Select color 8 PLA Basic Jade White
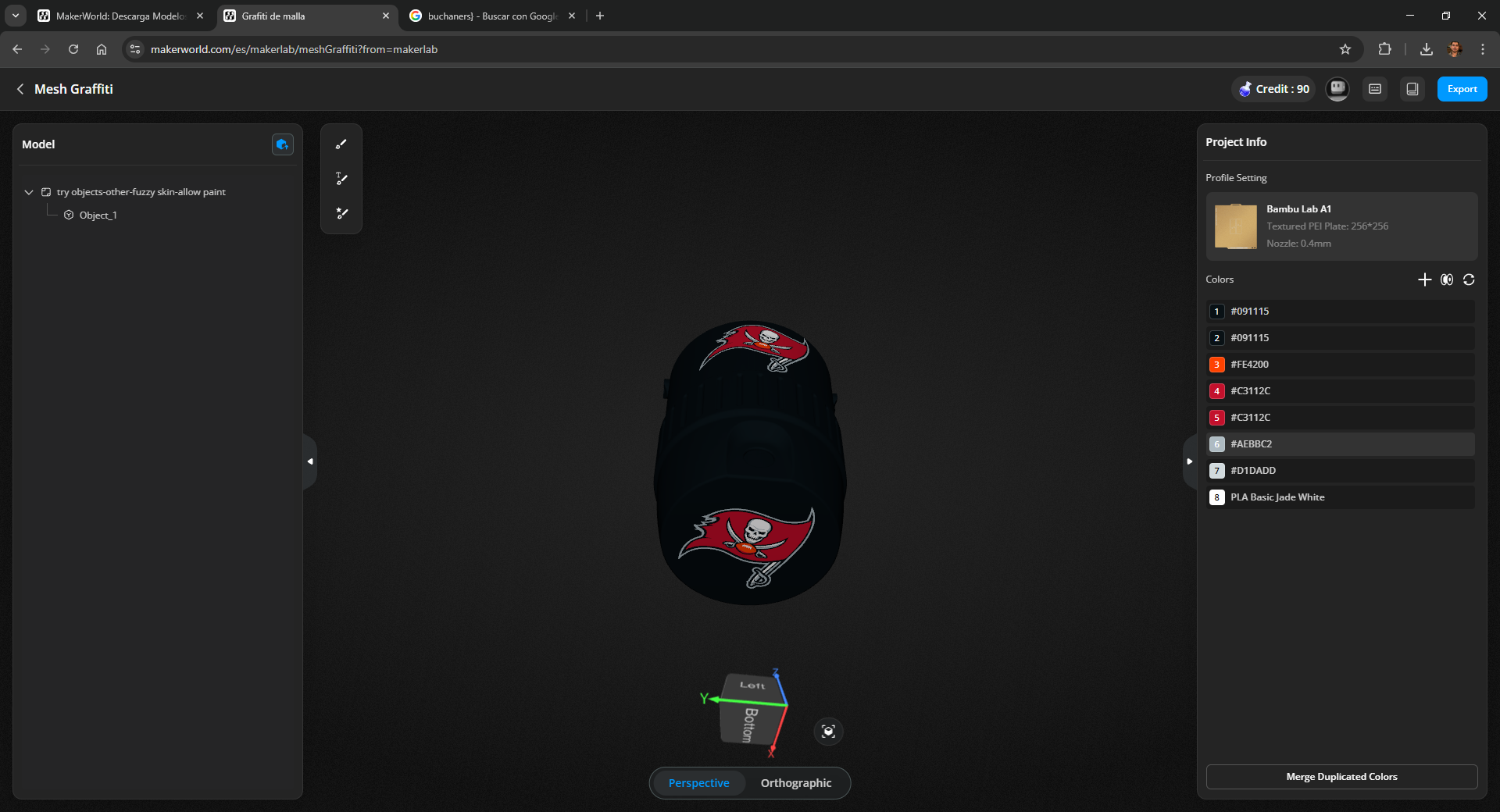 pos(1341,497)
